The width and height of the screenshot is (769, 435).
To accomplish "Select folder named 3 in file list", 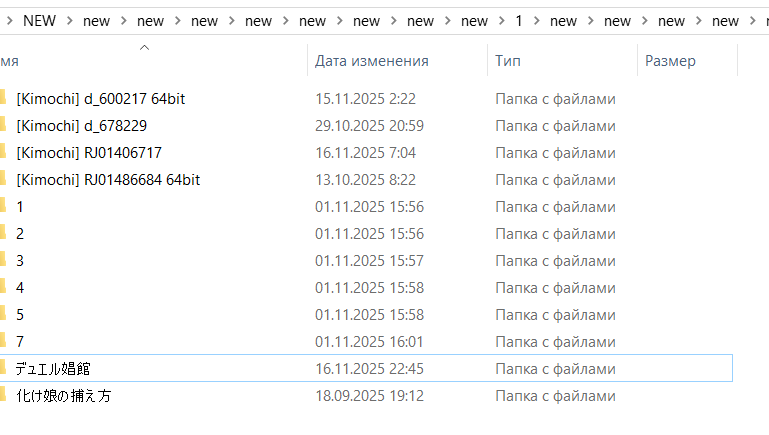I will [x=20, y=261].
